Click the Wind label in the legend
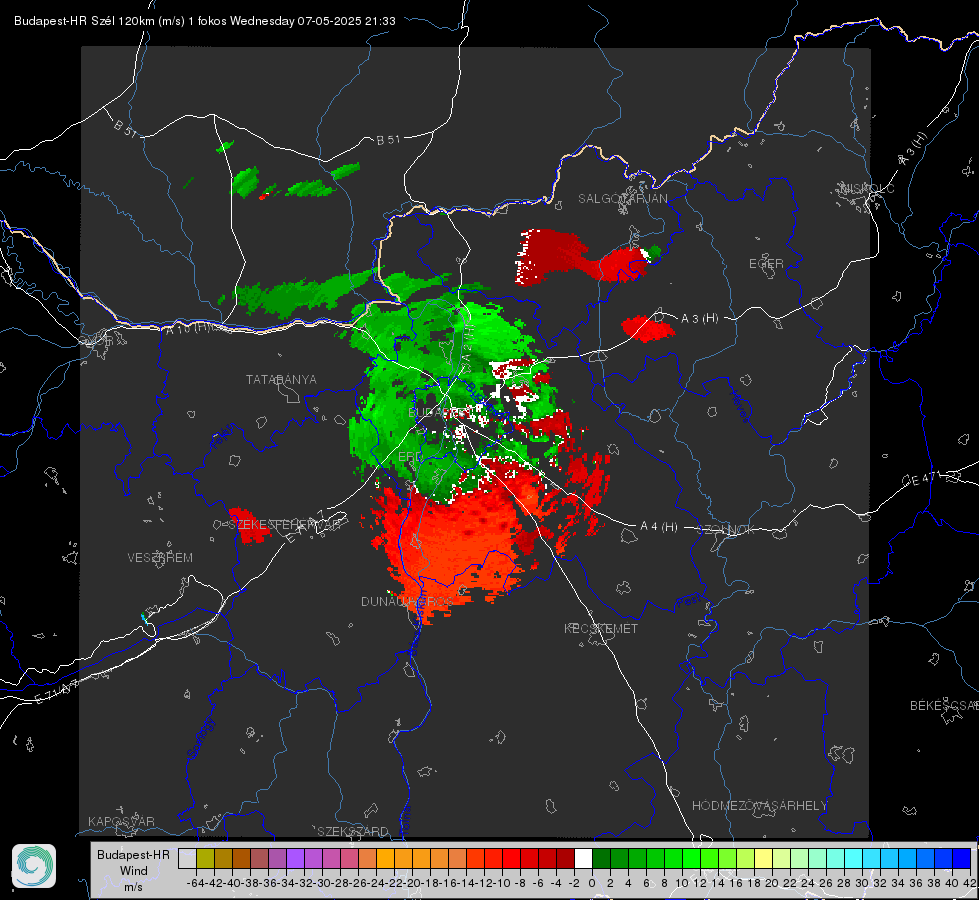 134,871
